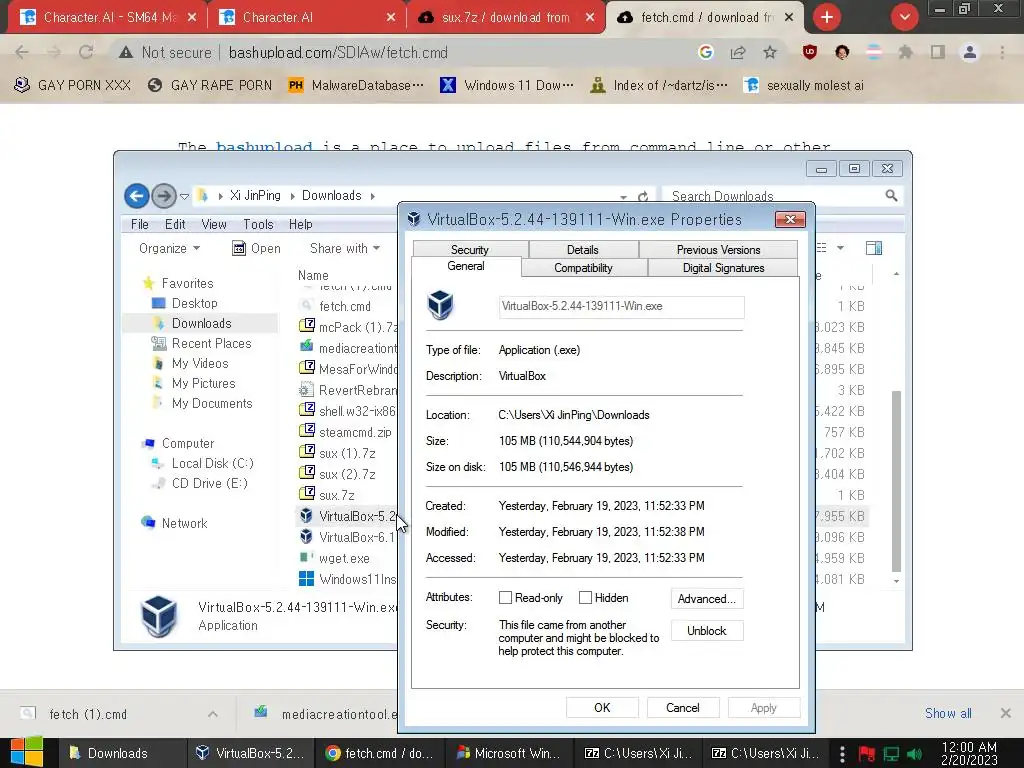This screenshot has height=768, width=1024.
Task: Select the steamcmd.zip file
Action: coord(355,432)
